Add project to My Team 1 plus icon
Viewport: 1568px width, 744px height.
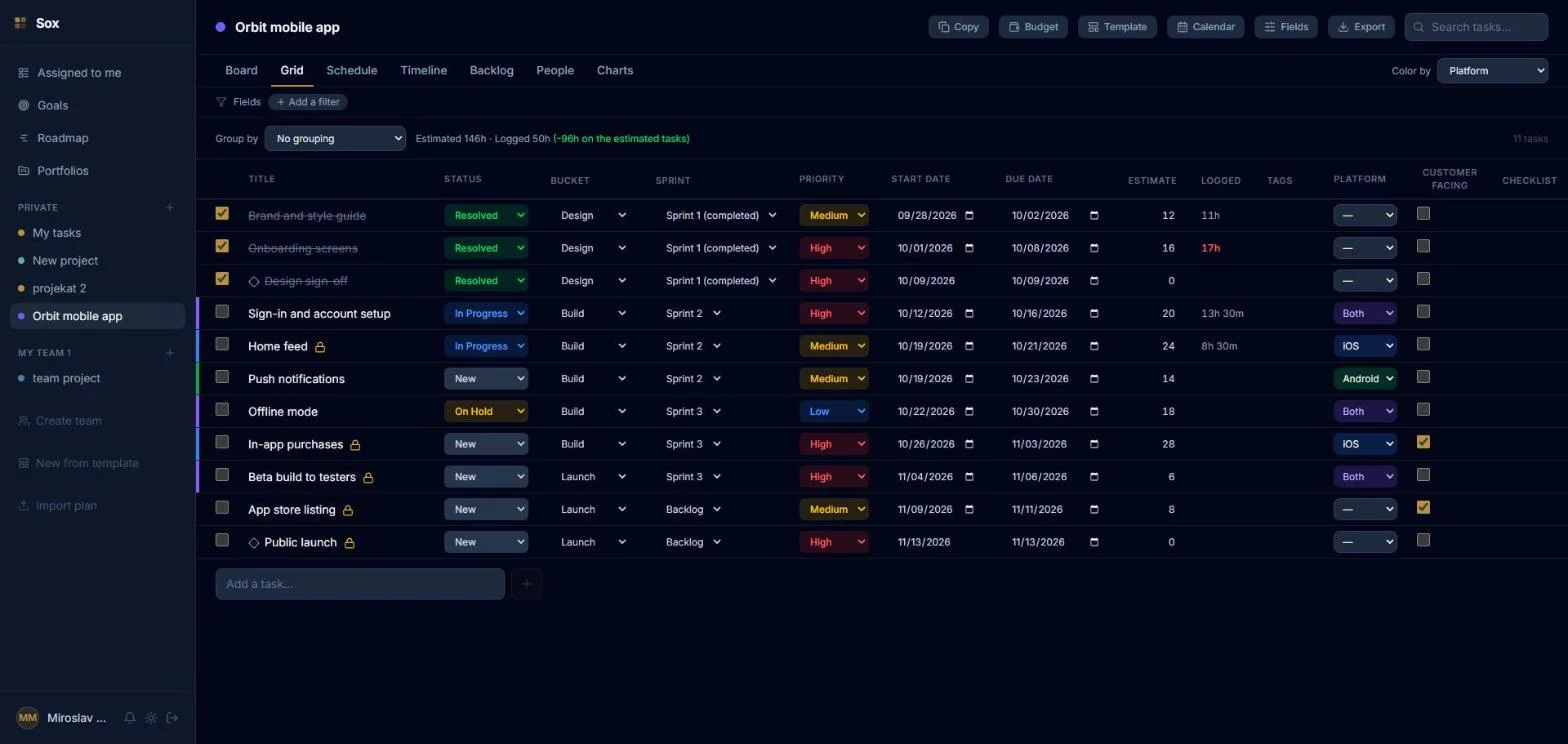click(169, 353)
